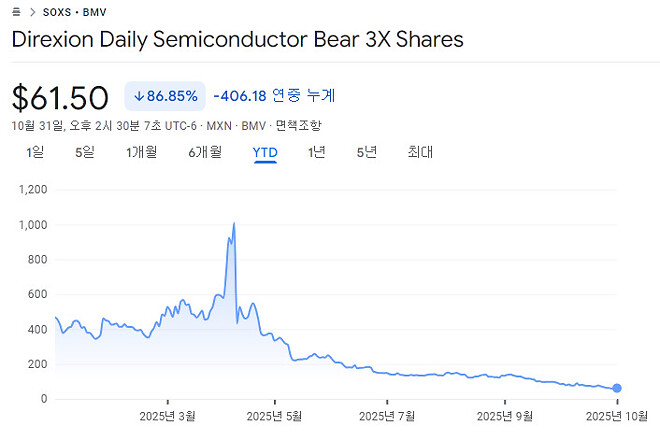Screen dimensions: 660x440
Task: Switch chart to the 6개월 range
Action: 203,152
